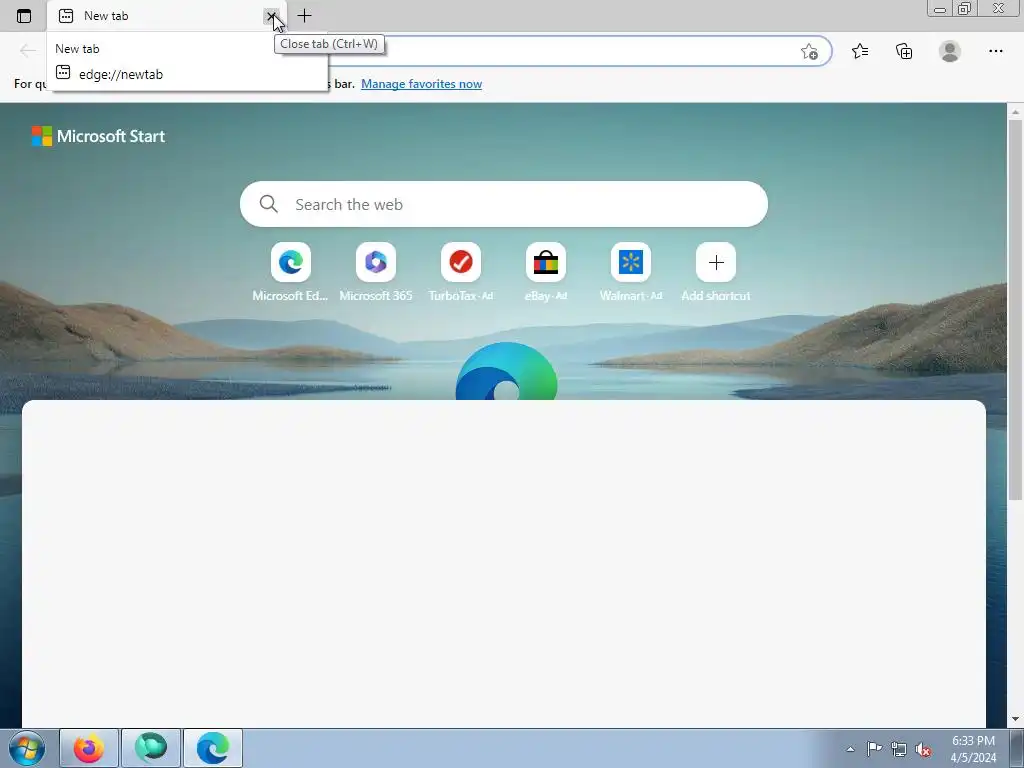Click the muted volume tray icon
This screenshot has width=1024, height=768.
tap(923, 749)
